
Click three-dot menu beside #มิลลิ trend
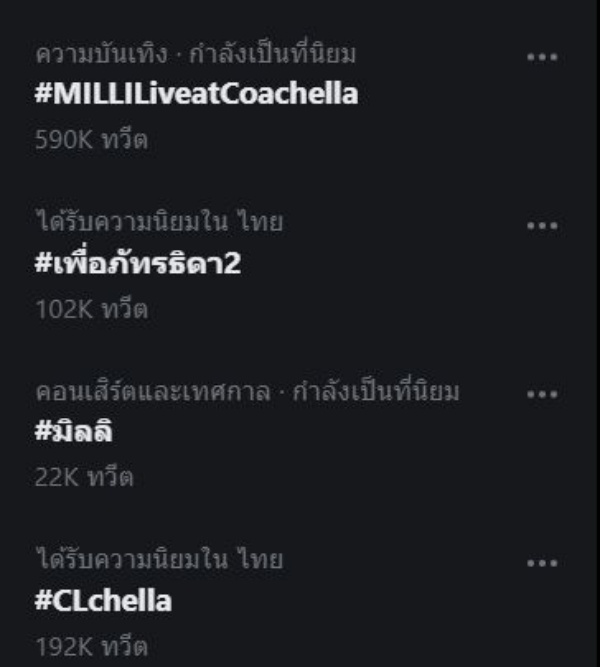point(541,394)
